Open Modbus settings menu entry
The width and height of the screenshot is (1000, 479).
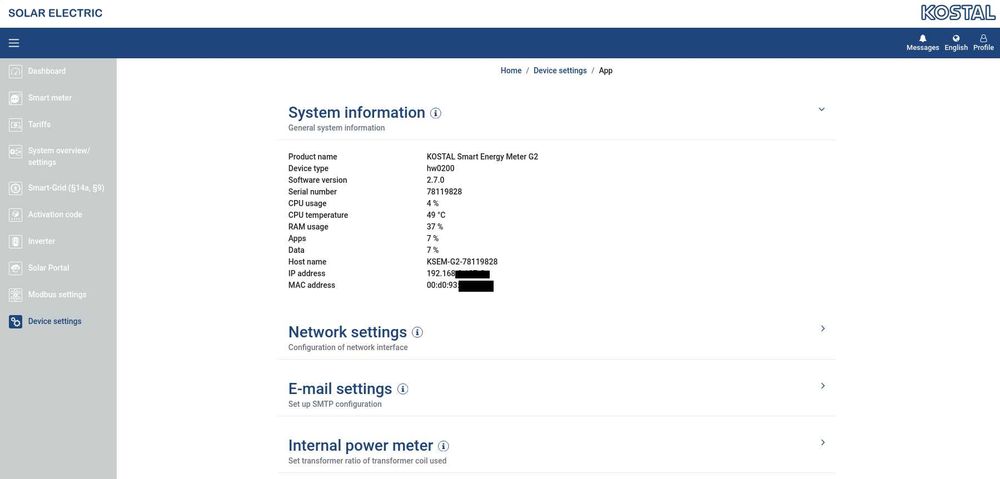(x=57, y=295)
